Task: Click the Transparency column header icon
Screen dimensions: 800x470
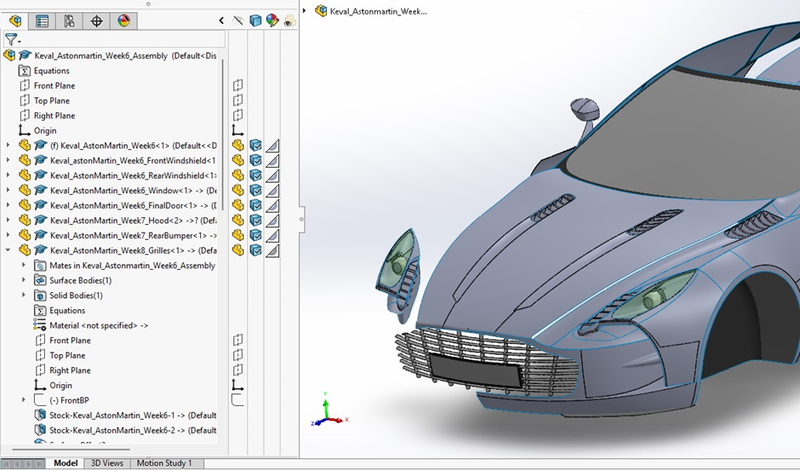Action: click(289, 20)
